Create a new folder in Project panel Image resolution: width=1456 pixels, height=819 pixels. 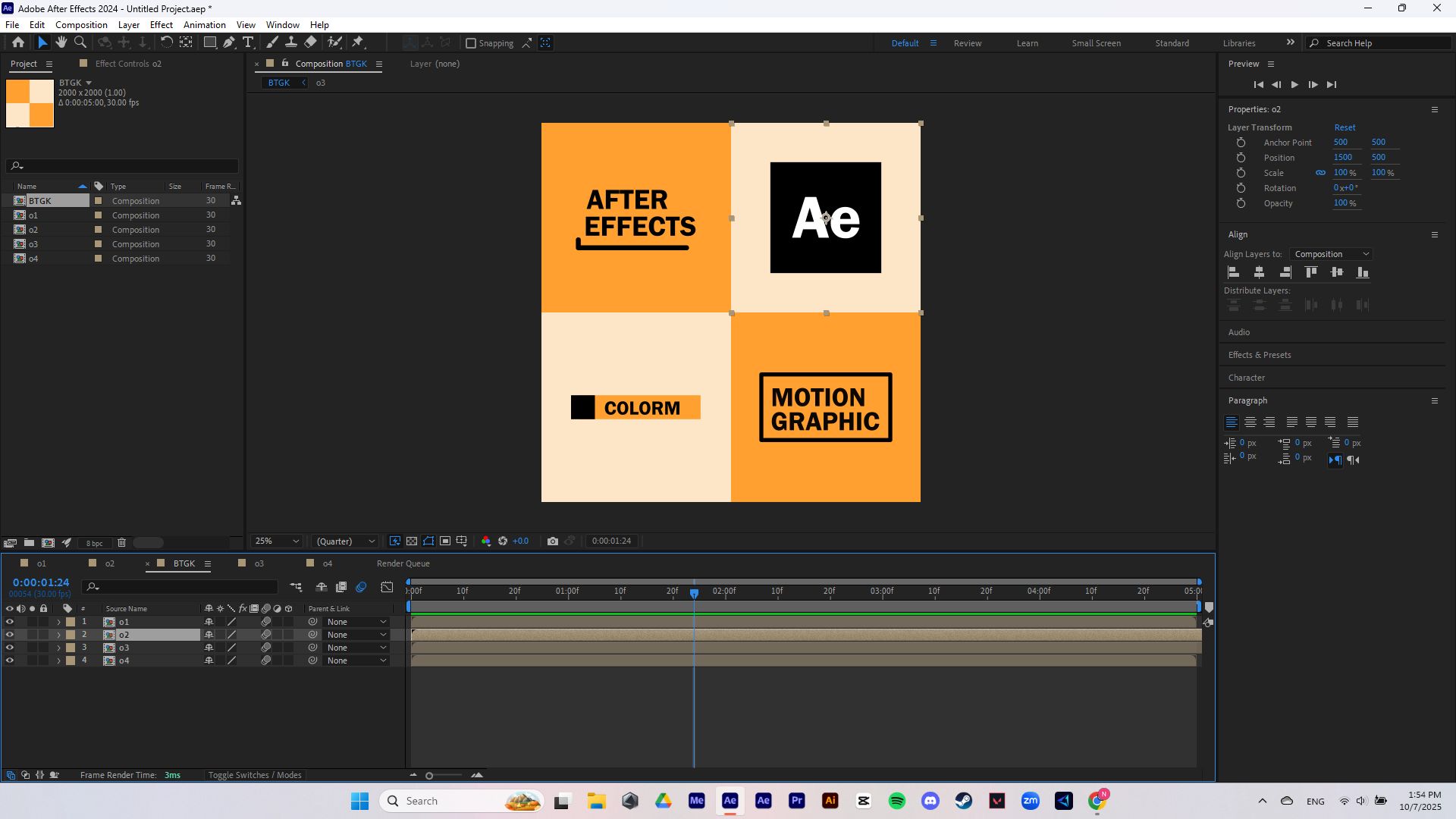29,543
